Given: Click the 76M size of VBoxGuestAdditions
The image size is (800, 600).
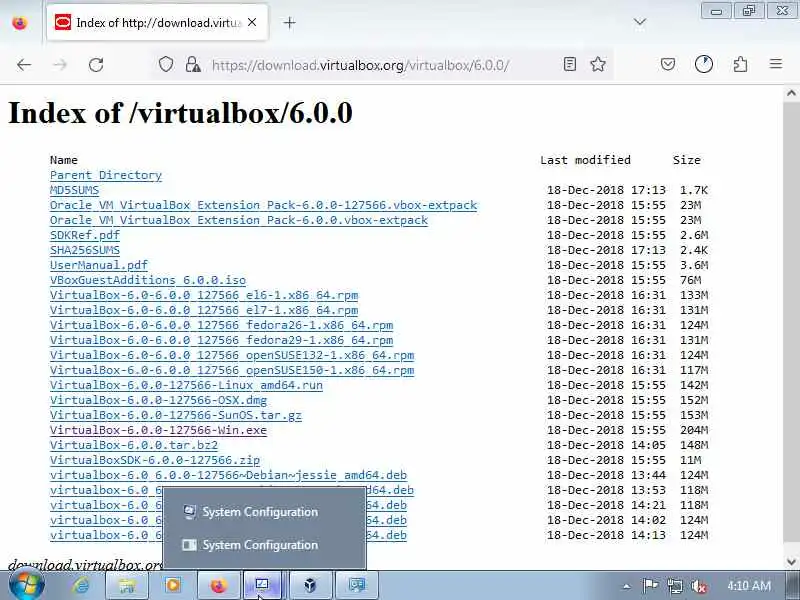Looking at the screenshot, I should 690,280.
